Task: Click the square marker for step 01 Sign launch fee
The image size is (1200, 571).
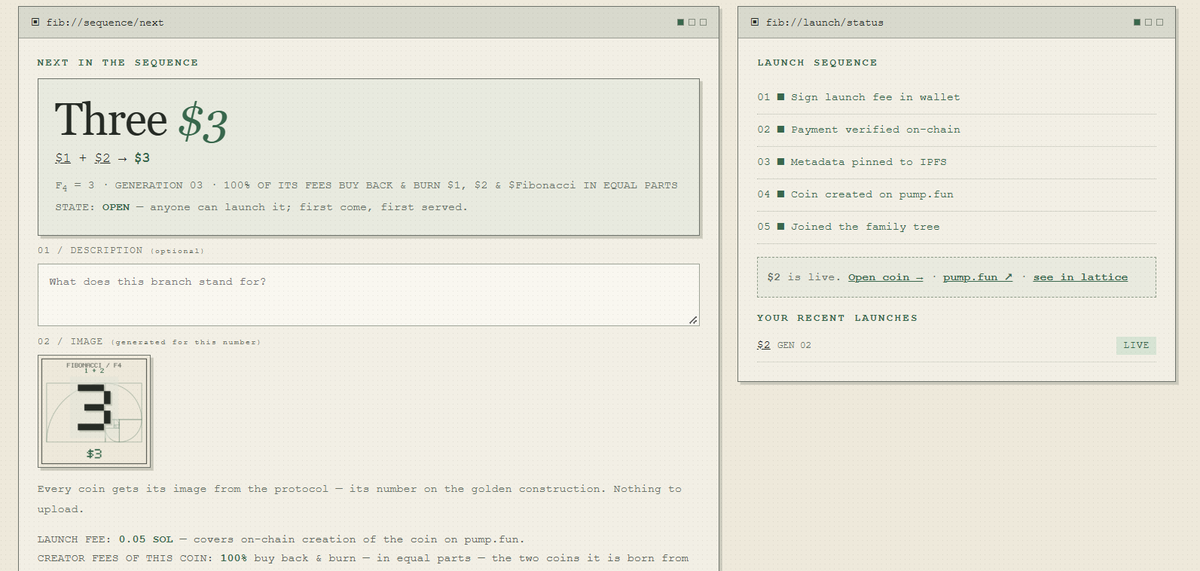Action: pos(780,97)
